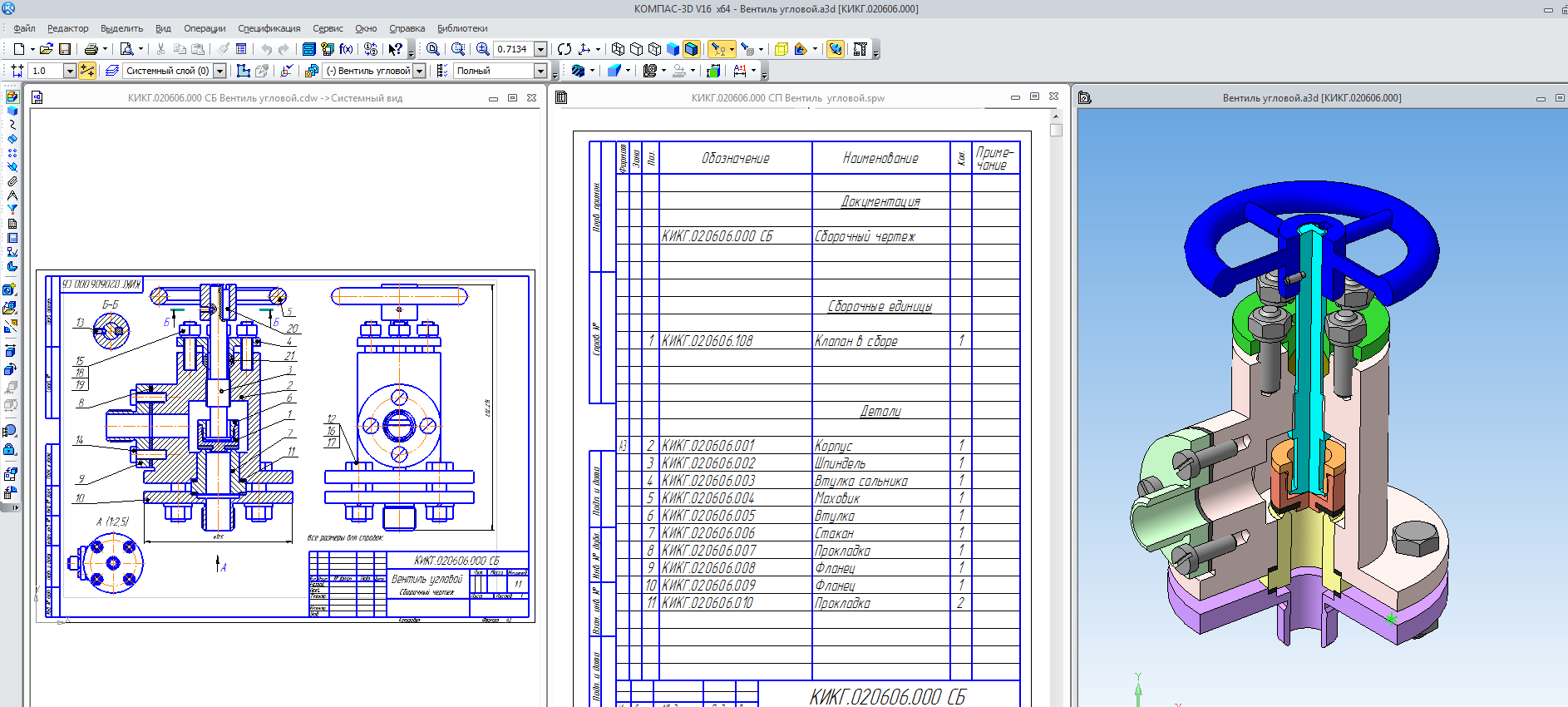Viewport: 1568px width, 707px height.
Task: Open the Сервис menu
Action: 328,28
